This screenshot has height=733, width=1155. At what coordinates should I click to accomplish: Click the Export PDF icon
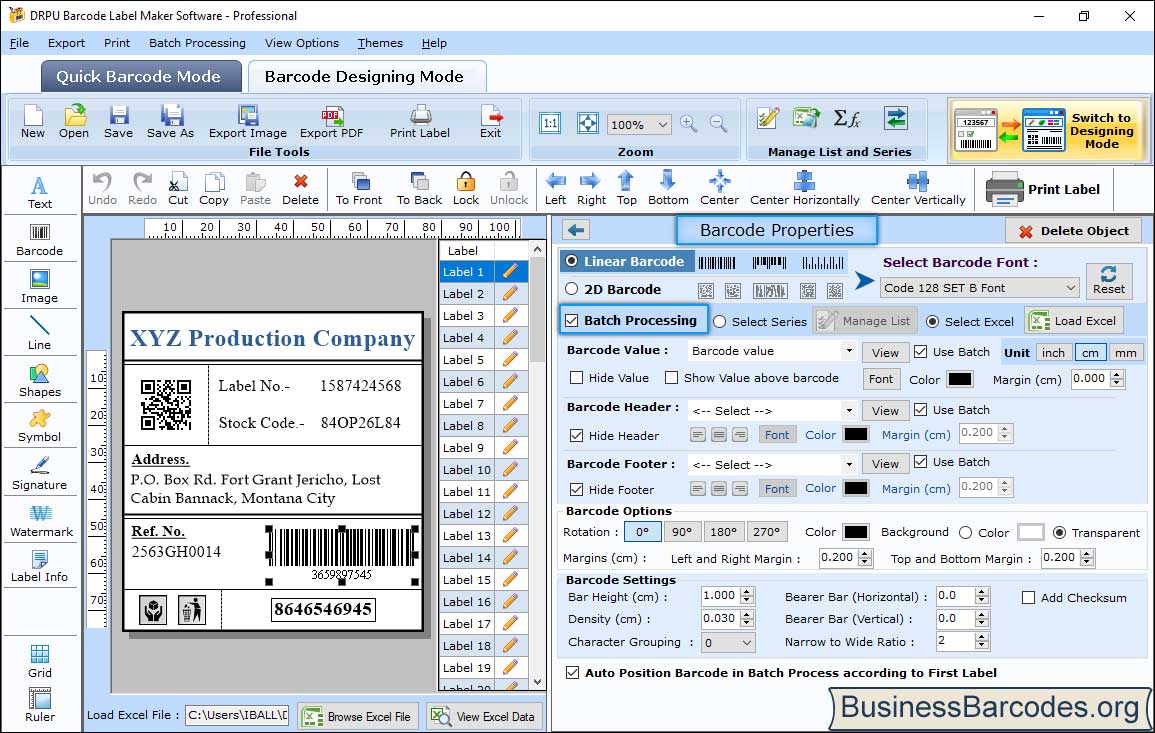[x=331, y=122]
